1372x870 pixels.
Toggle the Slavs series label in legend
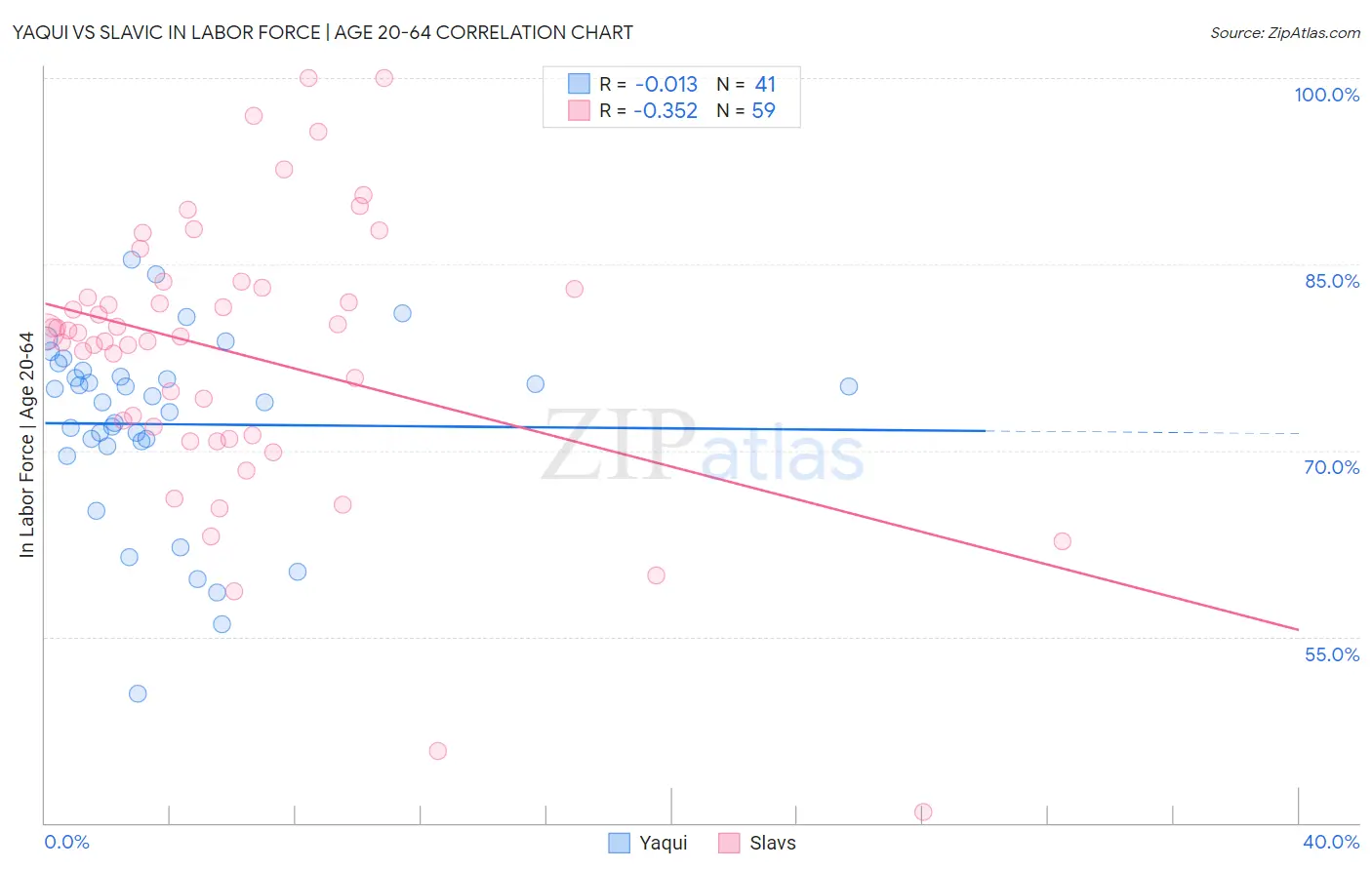(x=773, y=843)
